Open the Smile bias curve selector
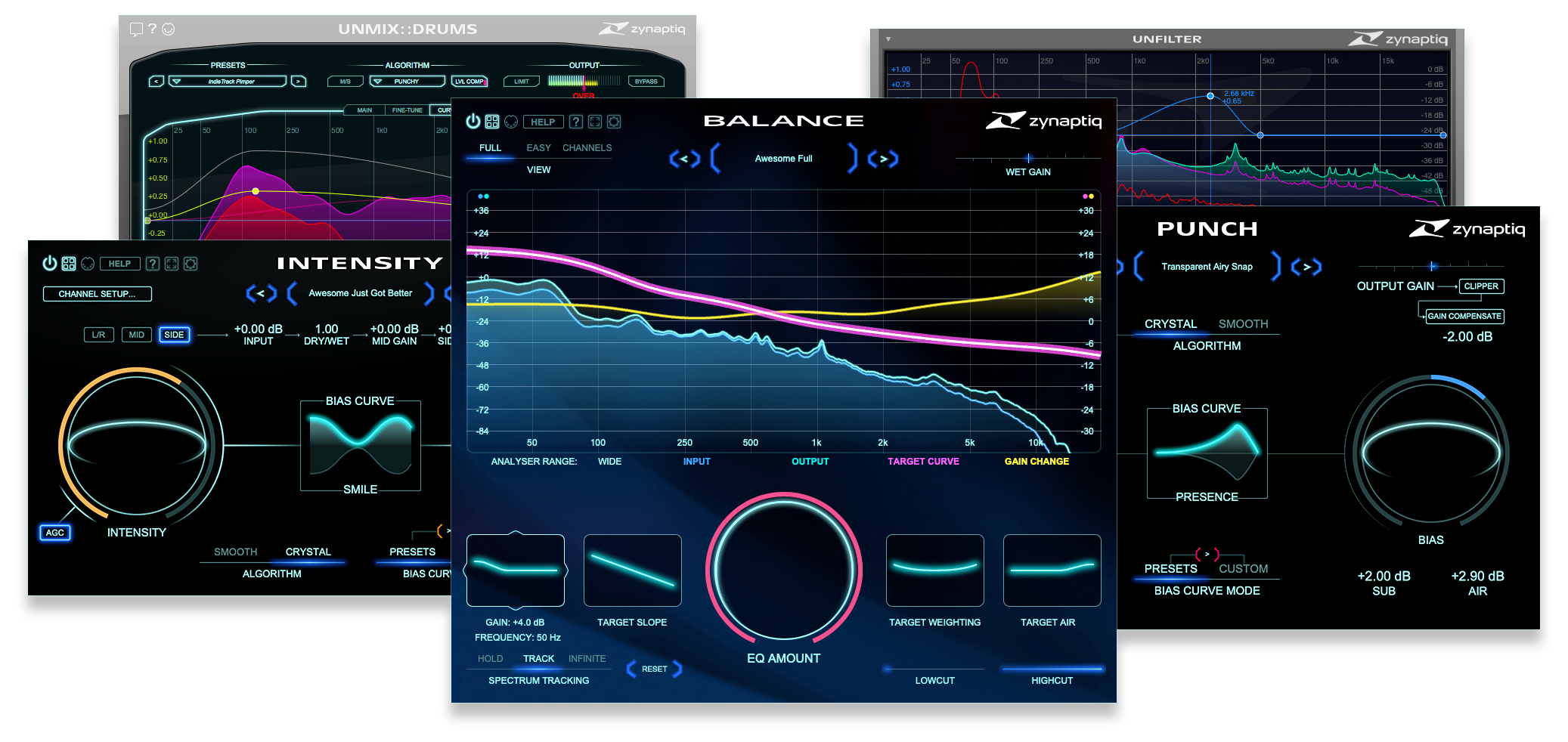1568x742 pixels. tap(361, 446)
